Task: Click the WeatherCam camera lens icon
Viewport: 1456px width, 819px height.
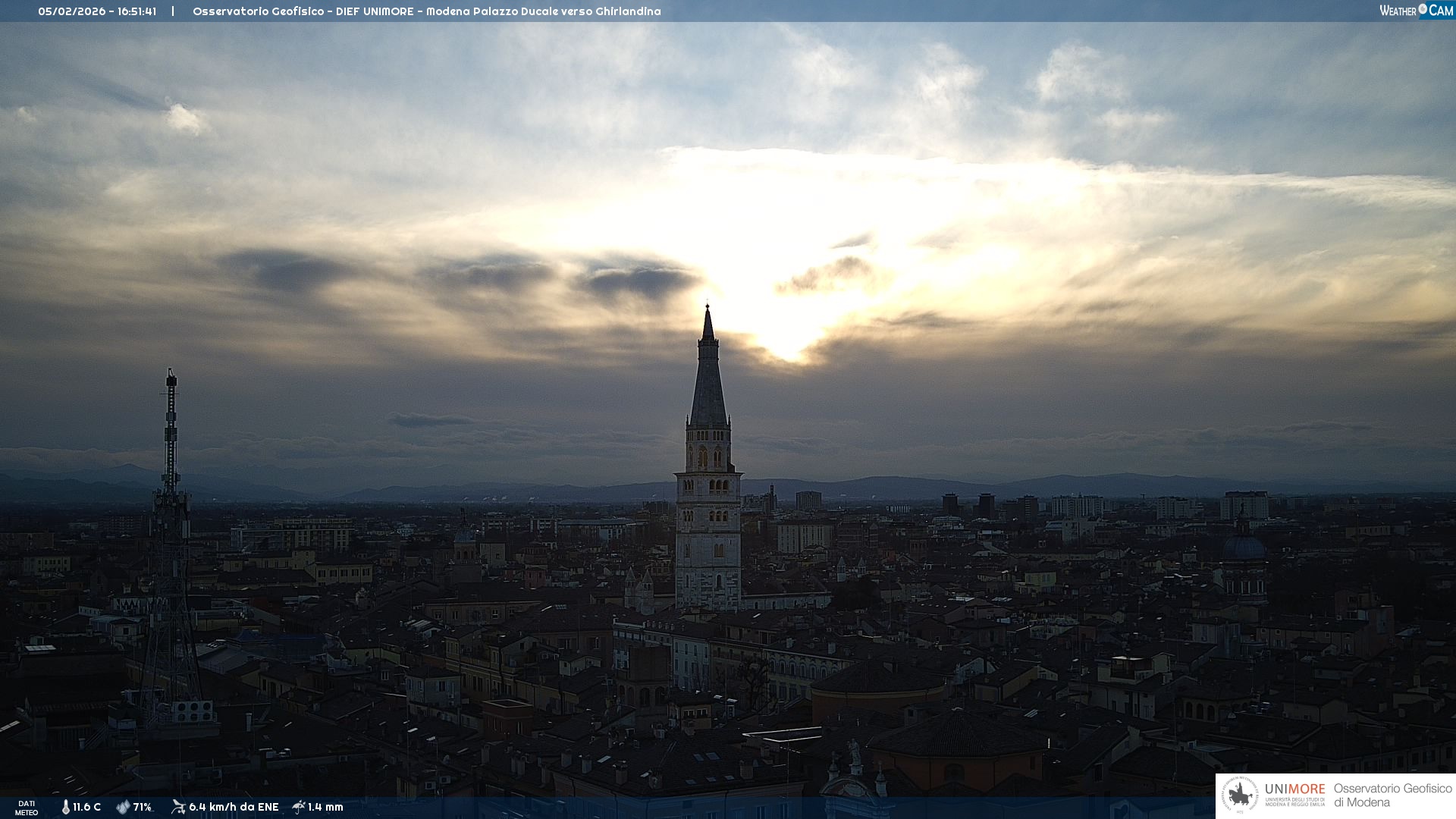Action: [1423, 9]
